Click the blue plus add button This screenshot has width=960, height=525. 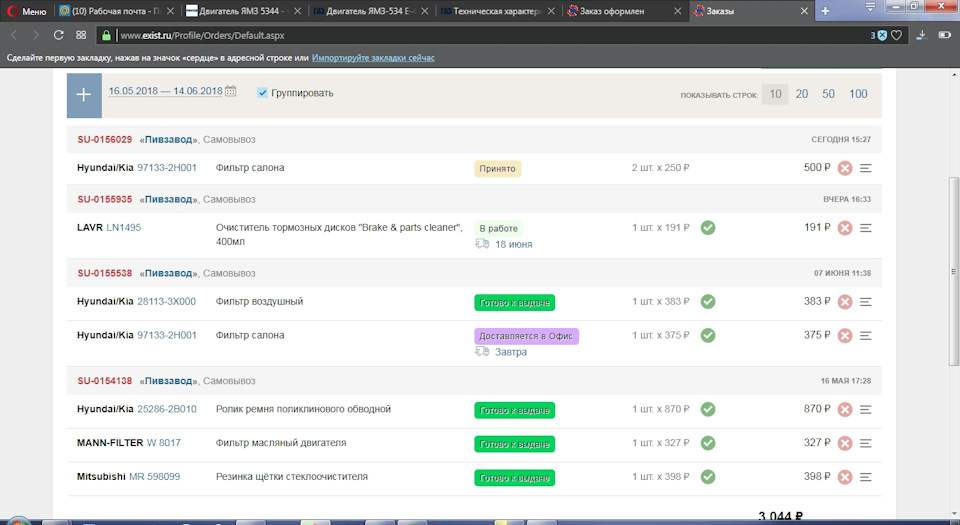click(x=84, y=95)
